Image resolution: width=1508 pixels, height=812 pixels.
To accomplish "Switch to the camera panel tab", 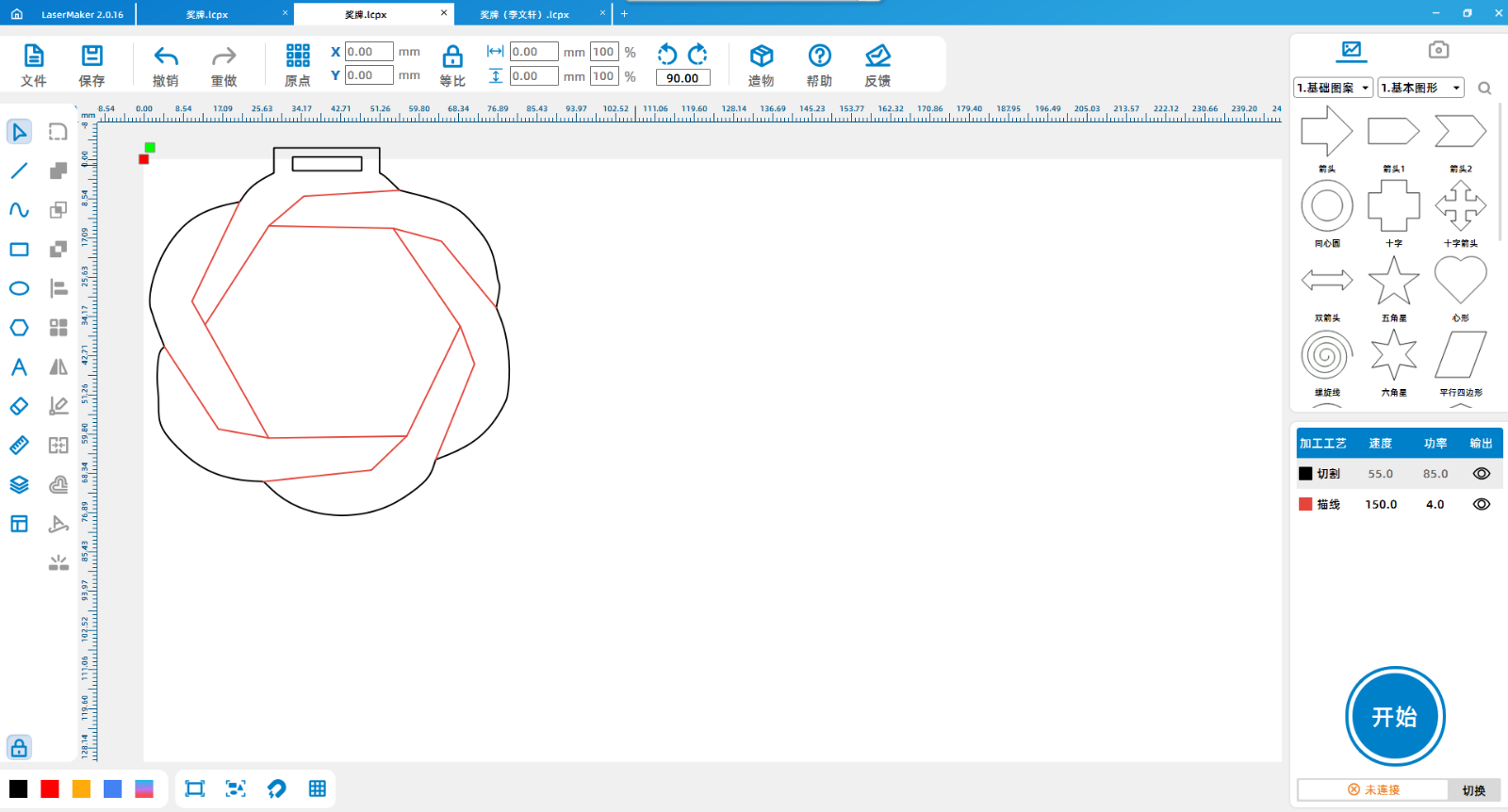I will pos(1437,50).
